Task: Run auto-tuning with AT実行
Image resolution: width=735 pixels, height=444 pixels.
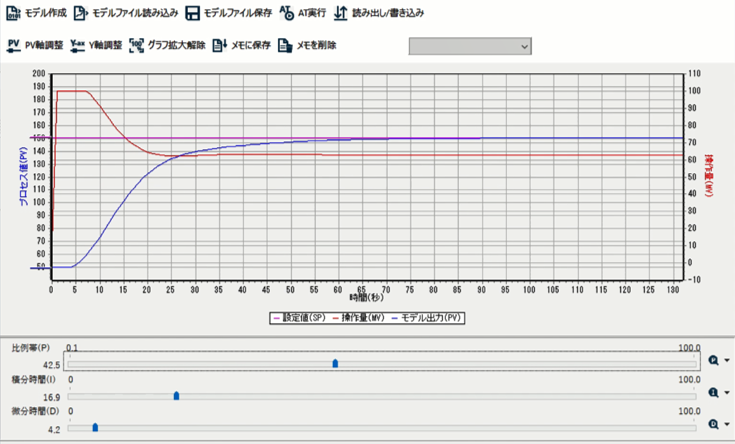Action: (x=287, y=14)
